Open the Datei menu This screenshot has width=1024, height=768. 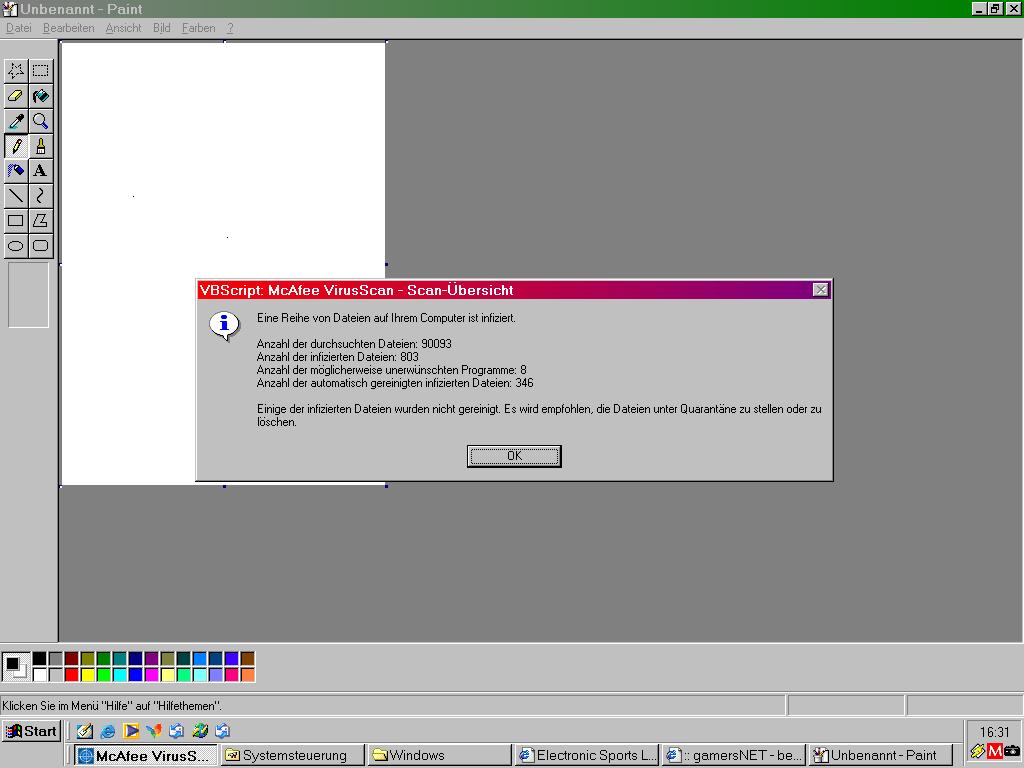click(18, 28)
